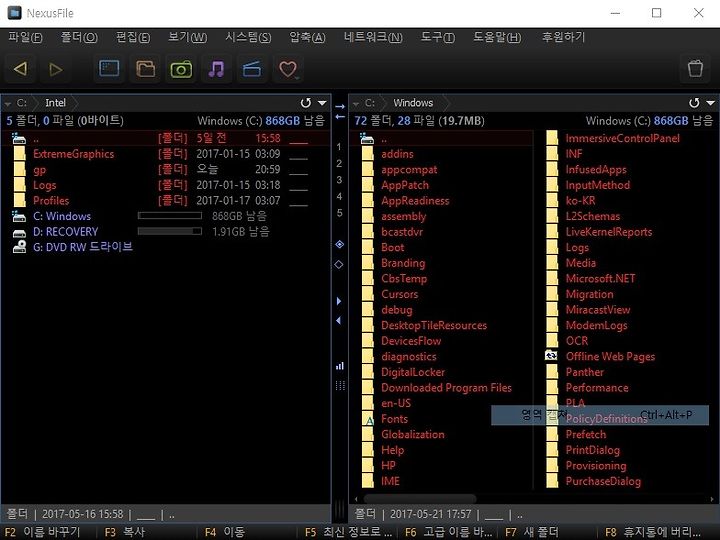The image size is (720, 540).
Task: Open the videos clapperboard toolbar icon
Action: pyautogui.click(x=252, y=69)
